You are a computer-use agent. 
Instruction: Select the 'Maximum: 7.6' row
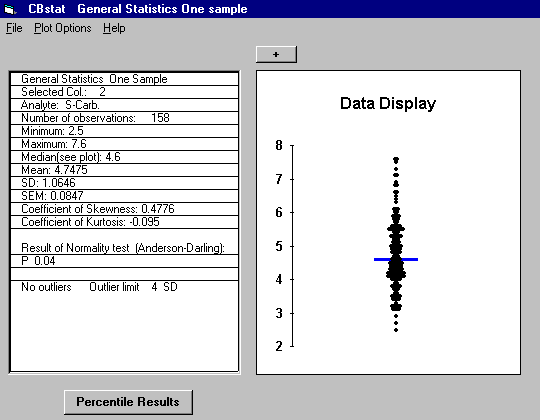[x=124, y=144]
